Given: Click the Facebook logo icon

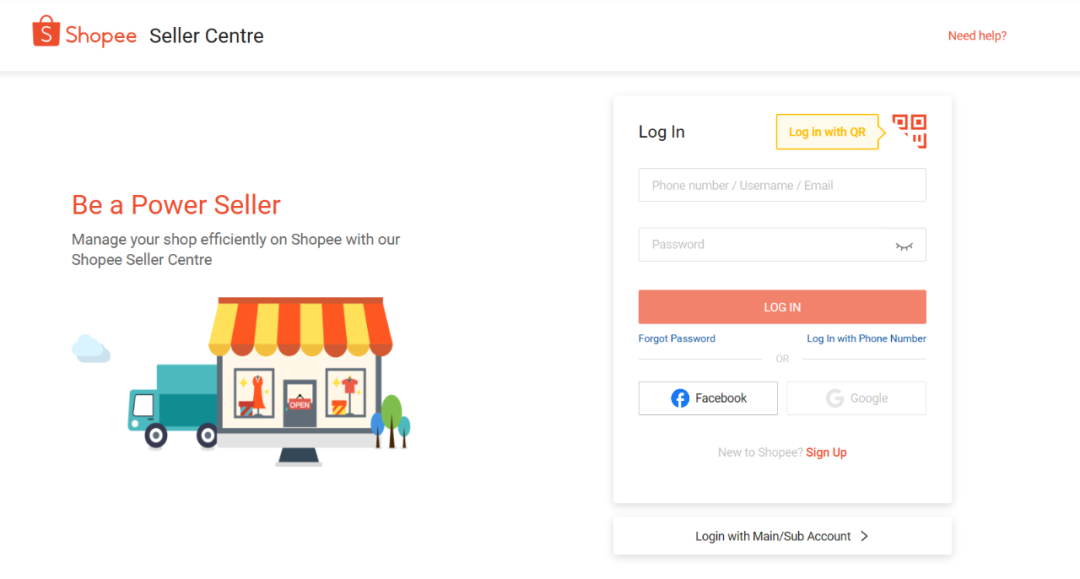Looking at the screenshot, I should (680, 398).
